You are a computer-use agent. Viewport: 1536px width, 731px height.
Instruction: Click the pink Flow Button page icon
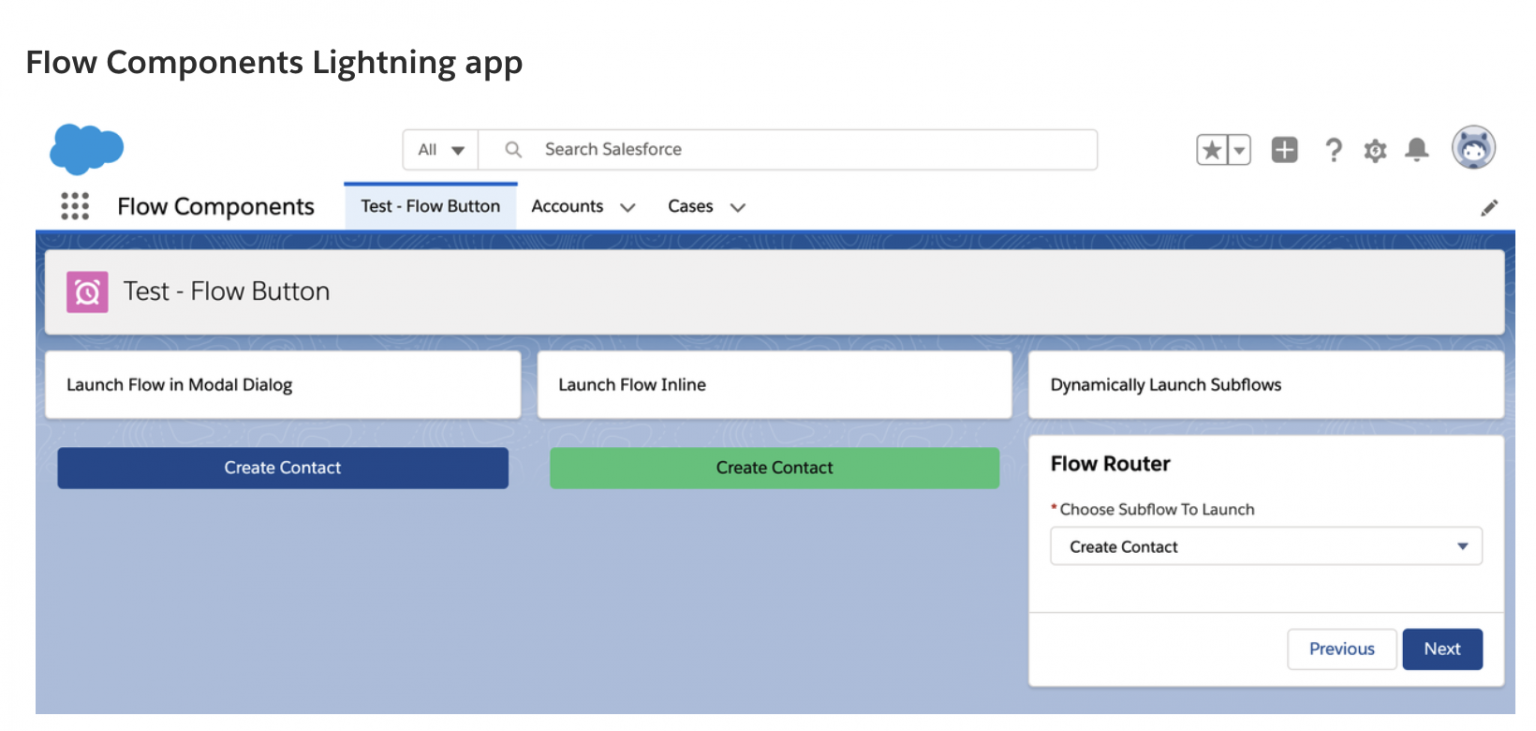point(87,291)
